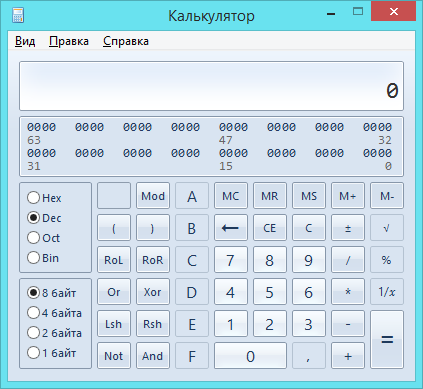Click the backspace arrow button
The width and height of the screenshot is (423, 389).
point(231,228)
